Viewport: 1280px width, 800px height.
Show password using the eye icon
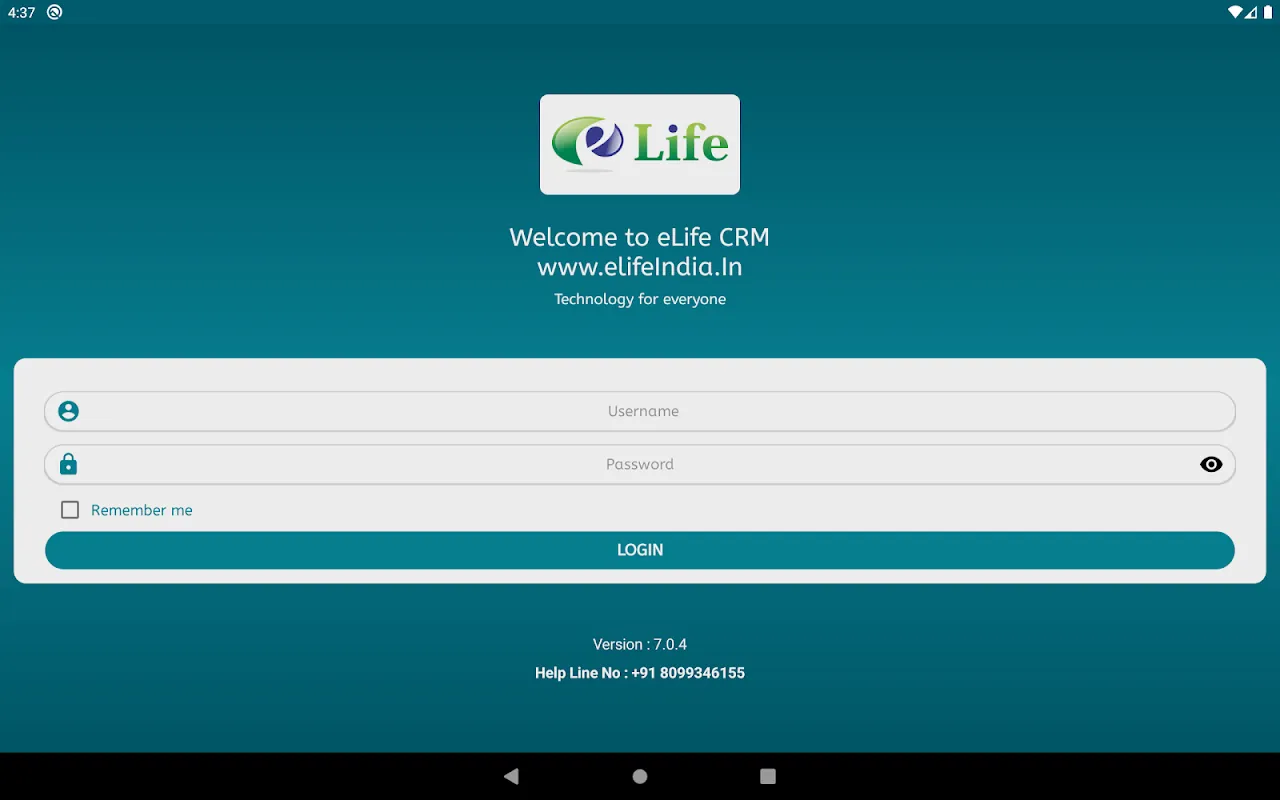[1211, 464]
